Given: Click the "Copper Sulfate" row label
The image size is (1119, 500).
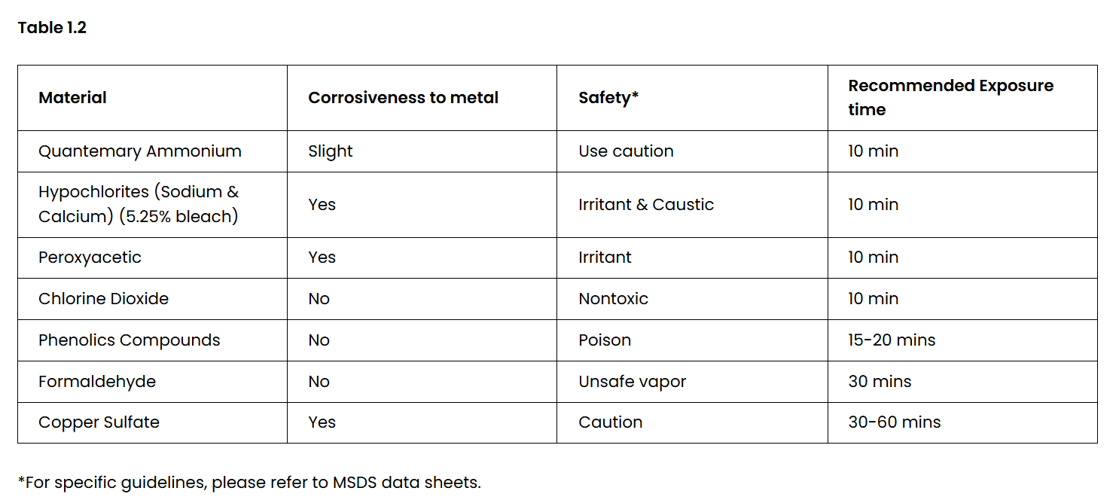Looking at the screenshot, I should 99,422.
